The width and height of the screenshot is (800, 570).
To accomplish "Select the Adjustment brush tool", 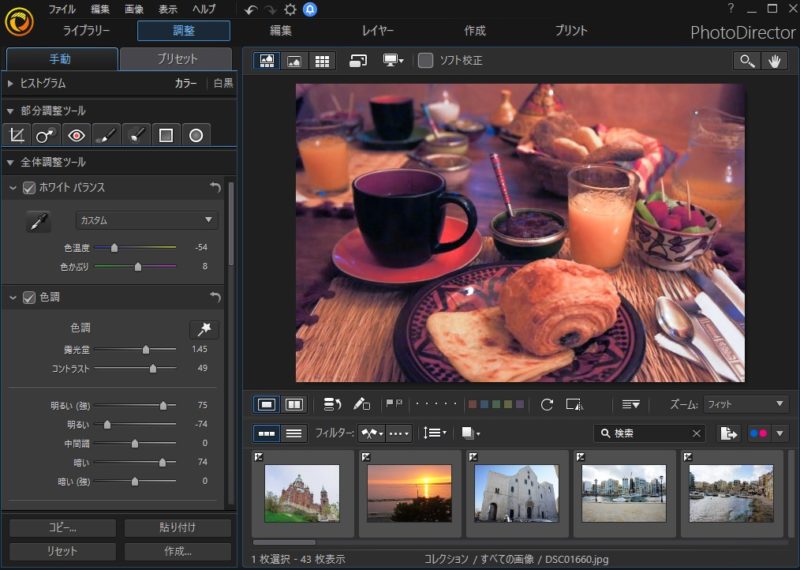I will [x=106, y=135].
